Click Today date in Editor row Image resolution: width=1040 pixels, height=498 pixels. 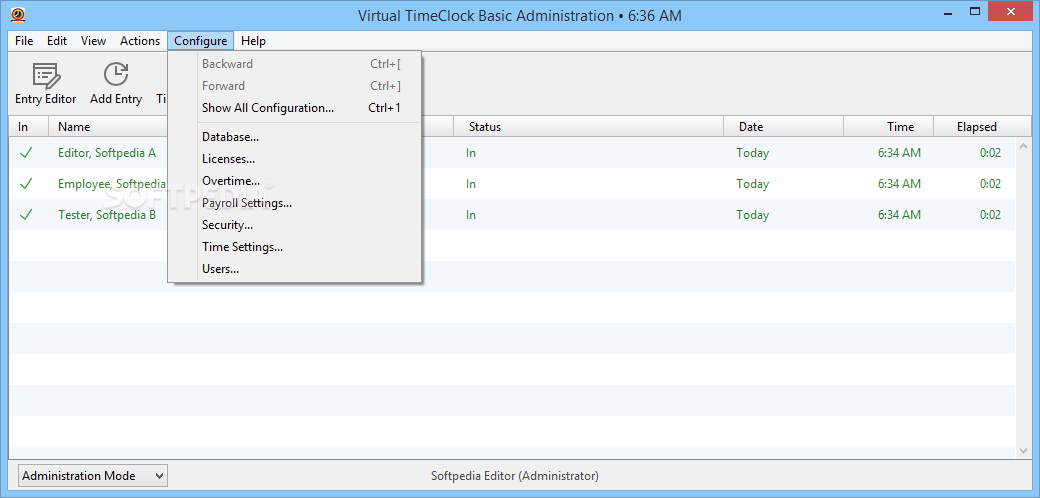point(752,153)
